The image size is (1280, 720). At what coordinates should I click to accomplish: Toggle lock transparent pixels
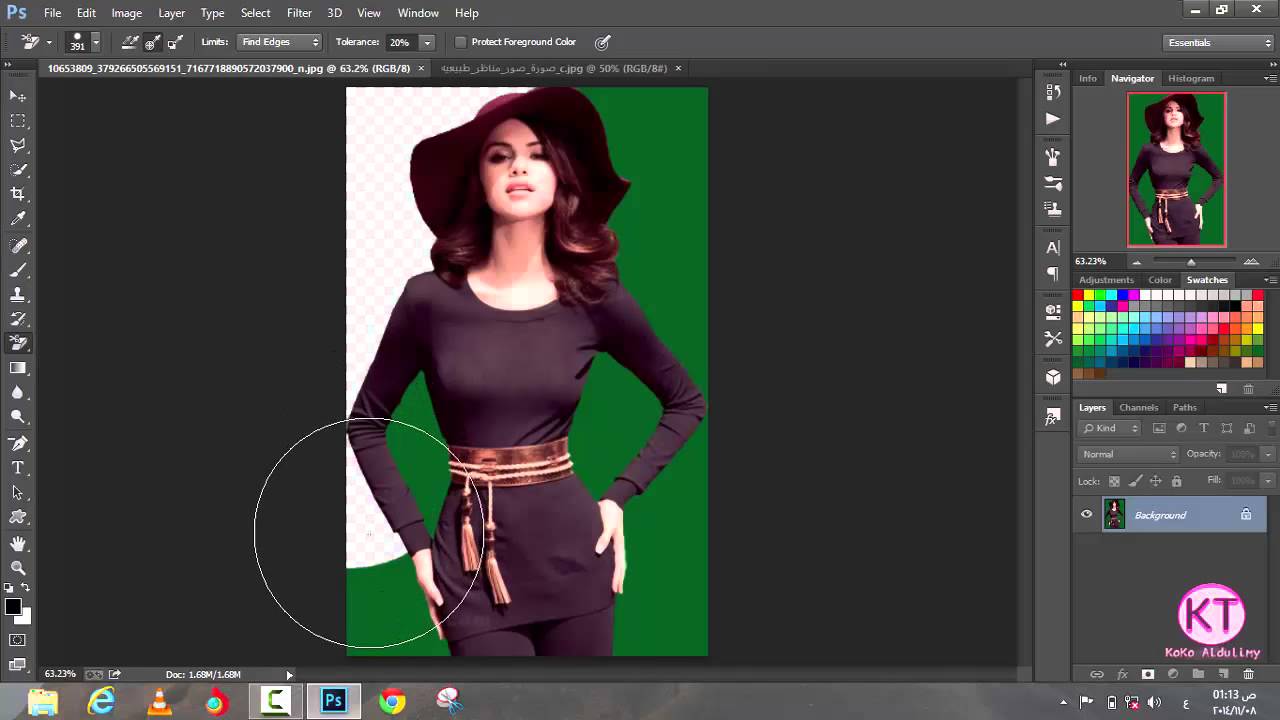[x=1114, y=481]
